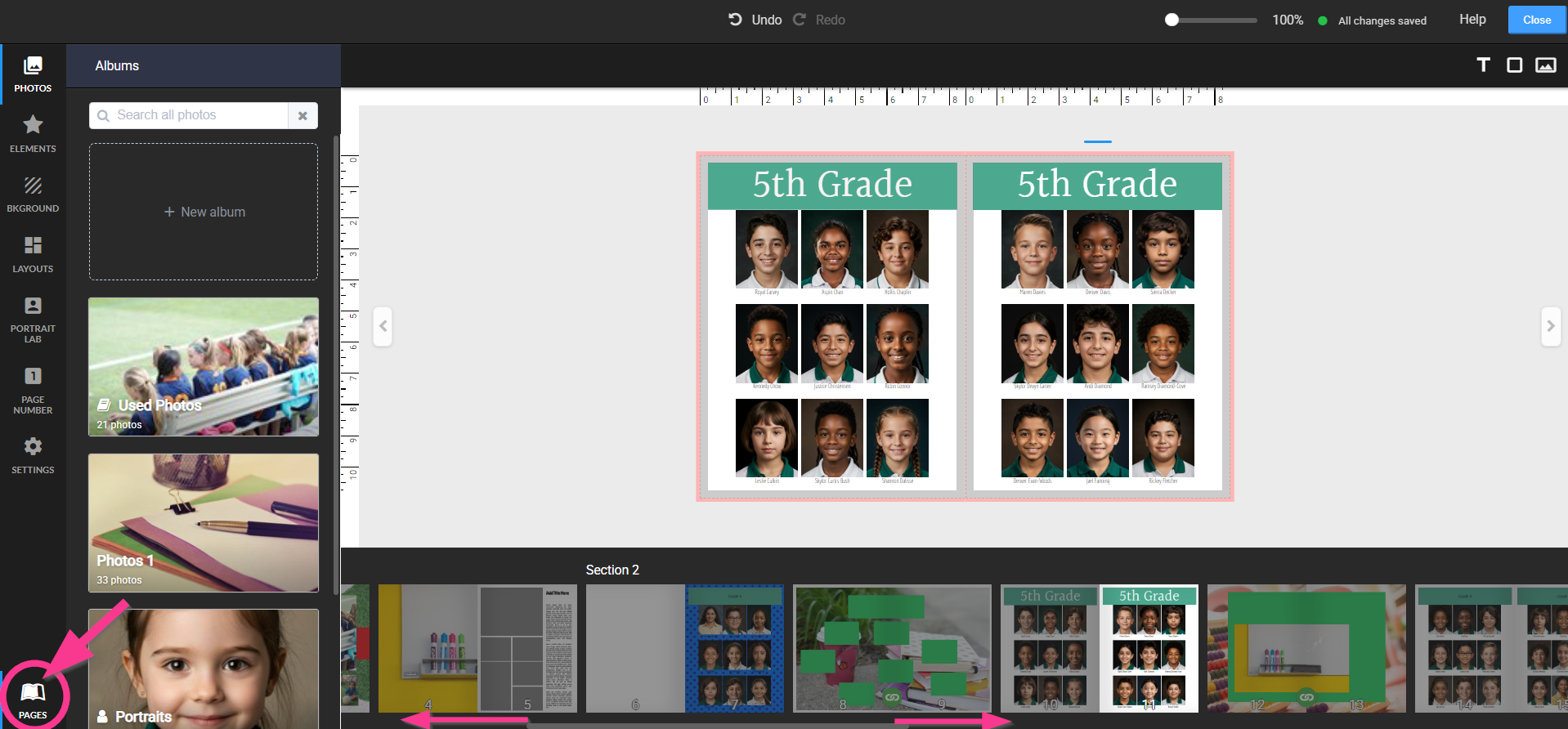
Task: Open the Help menu
Action: [1472, 19]
